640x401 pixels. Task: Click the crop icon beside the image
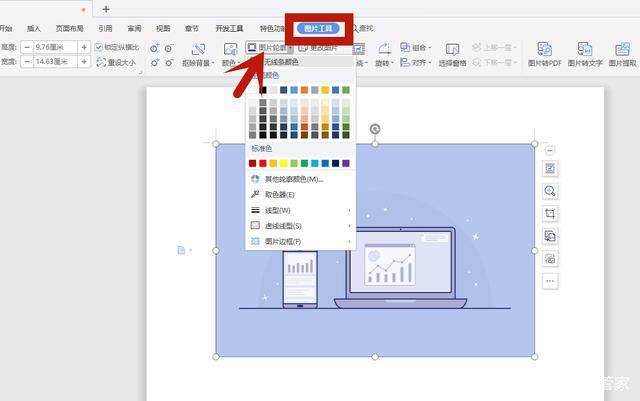point(550,214)
